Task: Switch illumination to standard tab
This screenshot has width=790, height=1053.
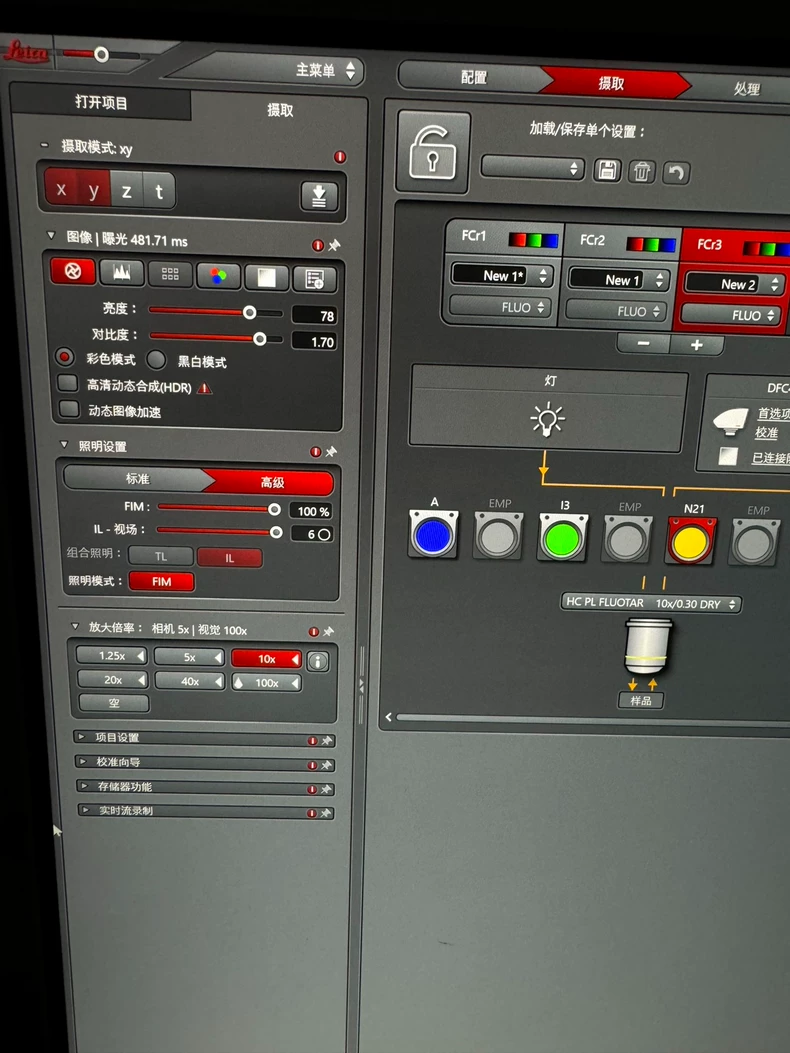Action: 138,478
